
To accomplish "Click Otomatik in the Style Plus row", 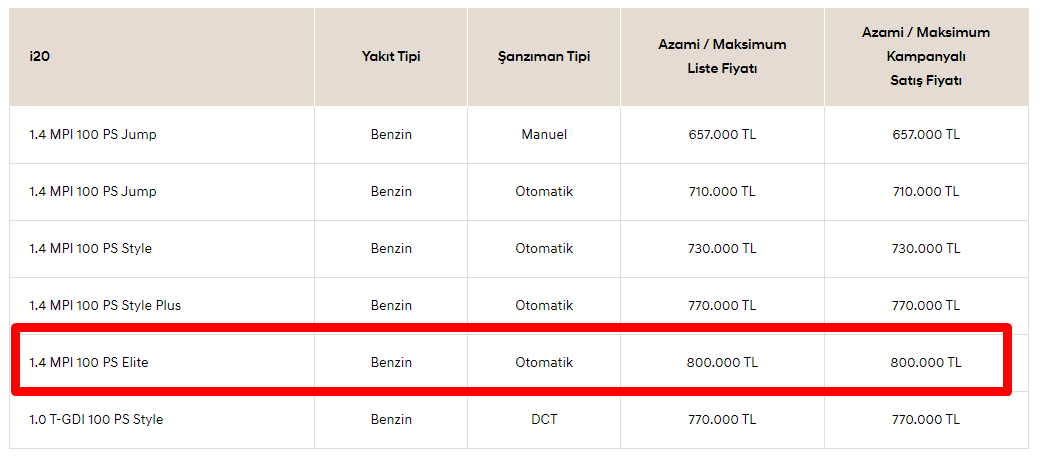I will 544,305.
